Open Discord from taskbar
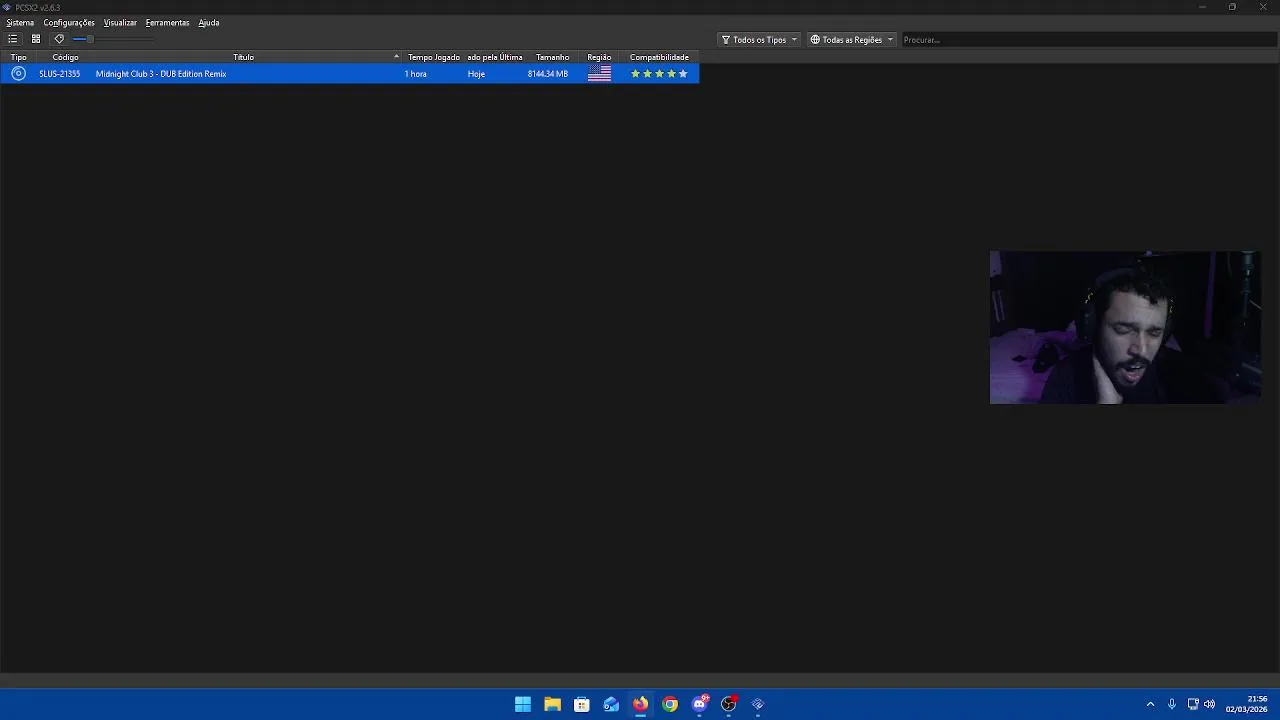 tap(700, 704)
